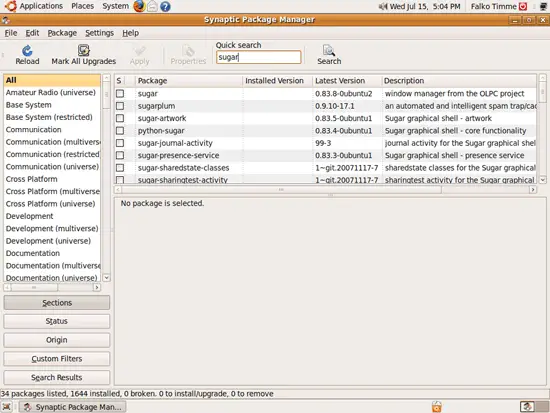Click the sections list scroll up arrow
This screenshot has width=550, height=413.
pyautogui.click(x=106, y=78)
